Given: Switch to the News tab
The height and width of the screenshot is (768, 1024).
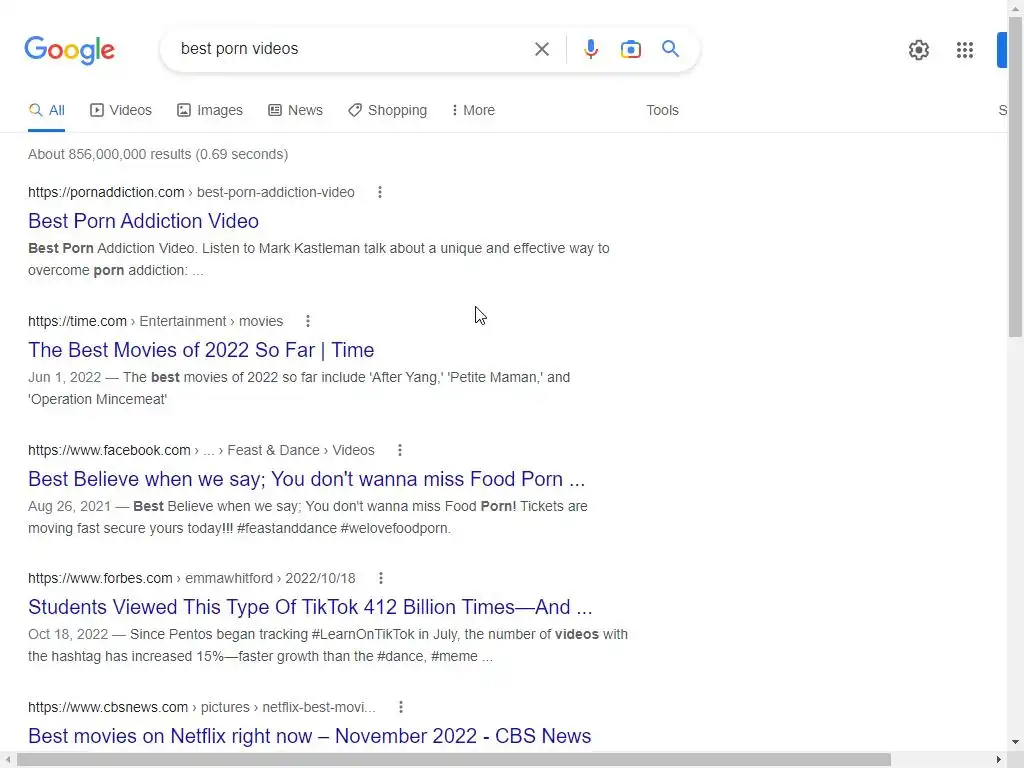Looking at the screenshot, I should coord(295,110).
